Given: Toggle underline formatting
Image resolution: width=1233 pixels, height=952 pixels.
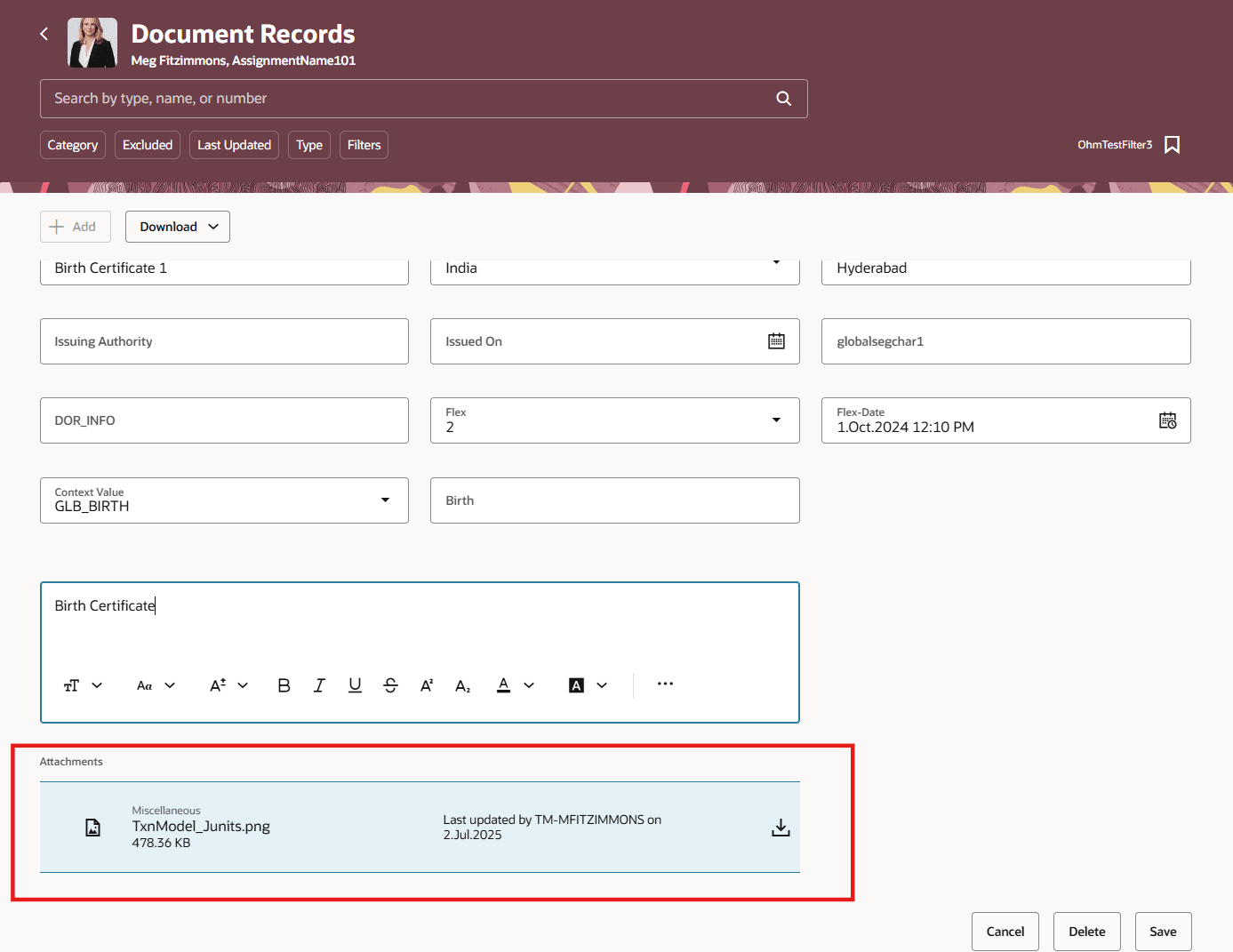Looking at the screenshot, I should (x=355, y=685).
